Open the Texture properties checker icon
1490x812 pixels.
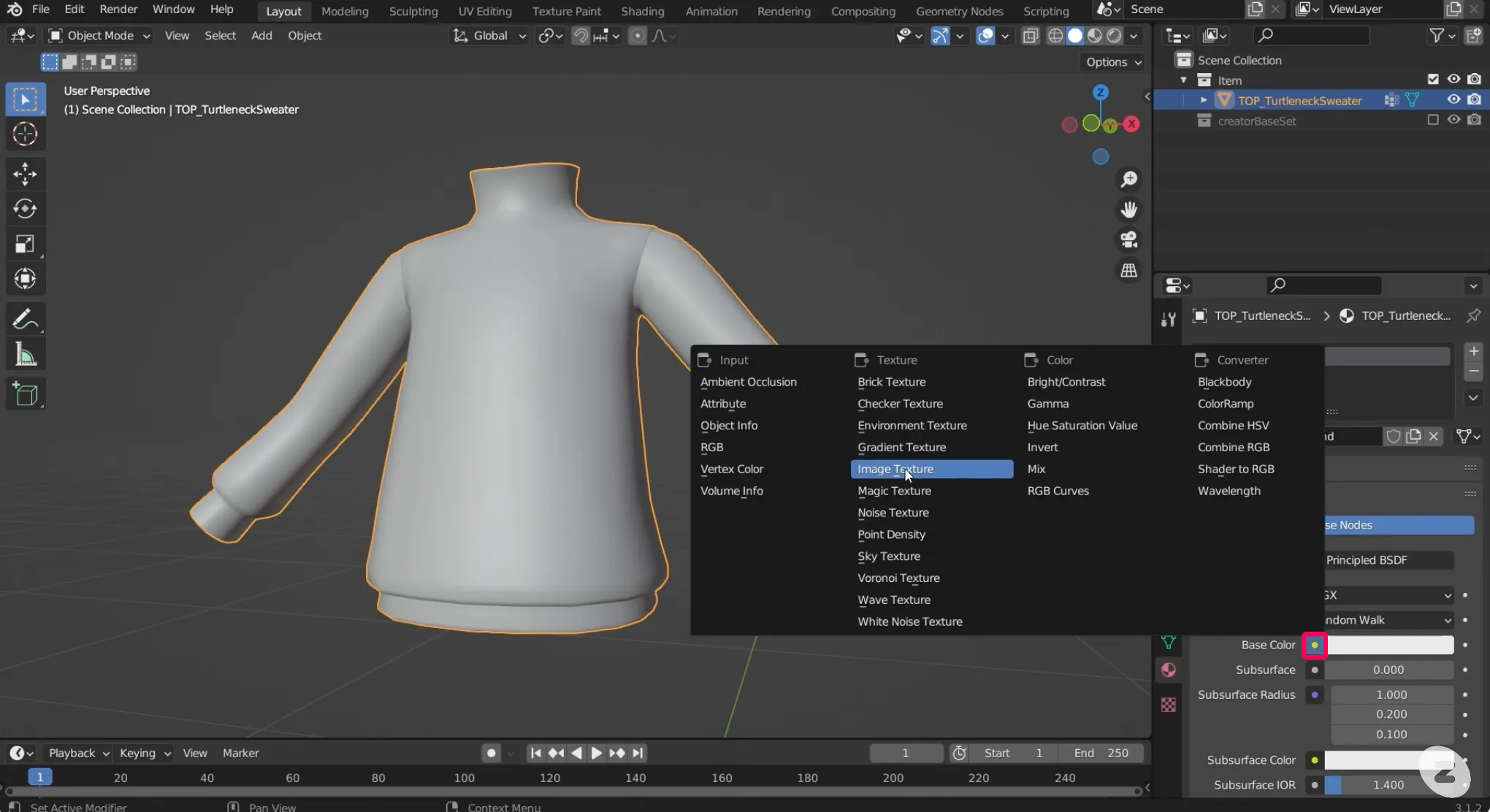[1169, 705]
